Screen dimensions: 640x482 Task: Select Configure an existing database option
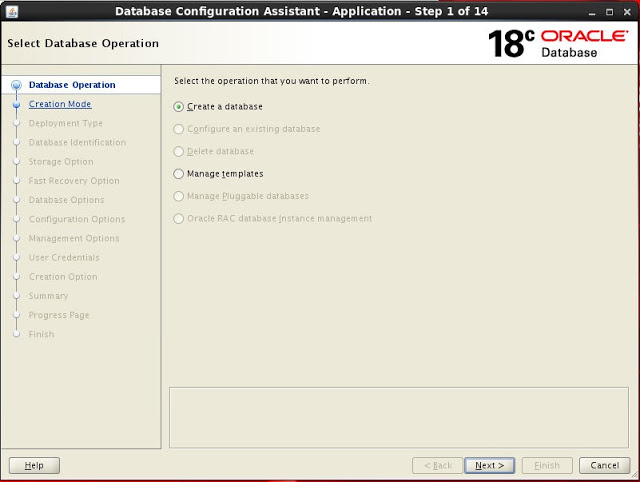click(x=179, y=129)
